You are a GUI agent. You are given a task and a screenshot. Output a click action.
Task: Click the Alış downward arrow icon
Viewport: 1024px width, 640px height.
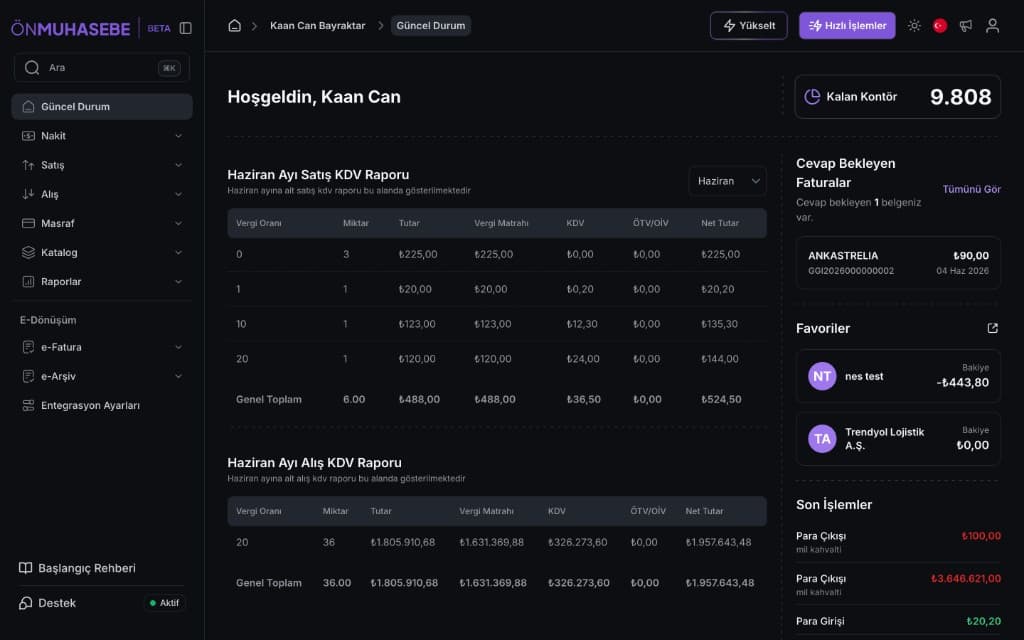pos(28,194)
